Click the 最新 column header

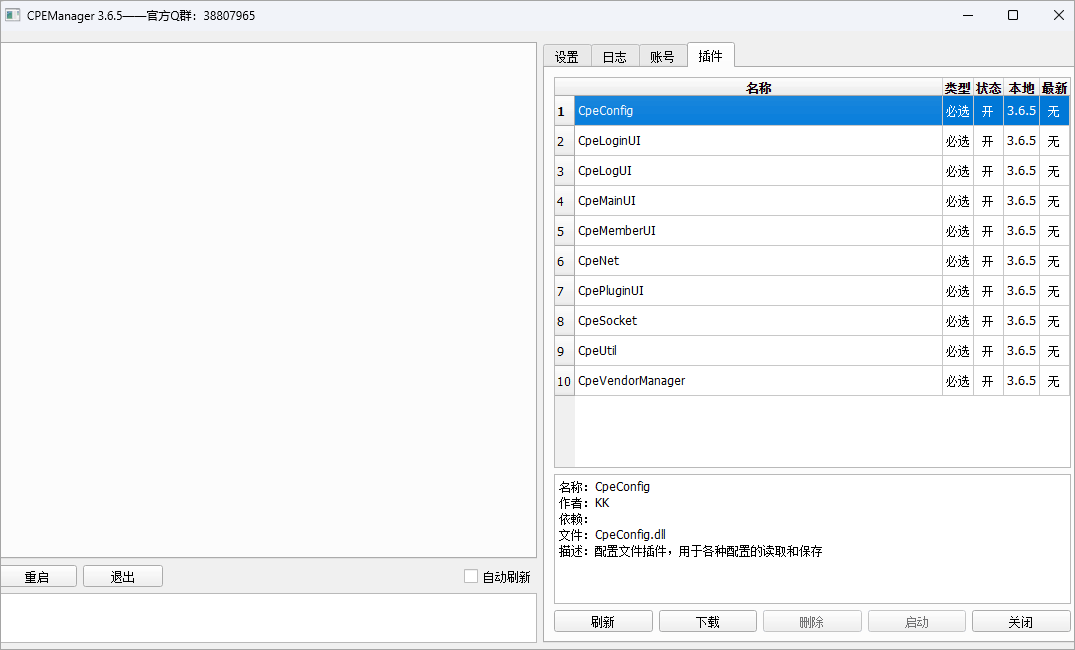click(1054, 88)
